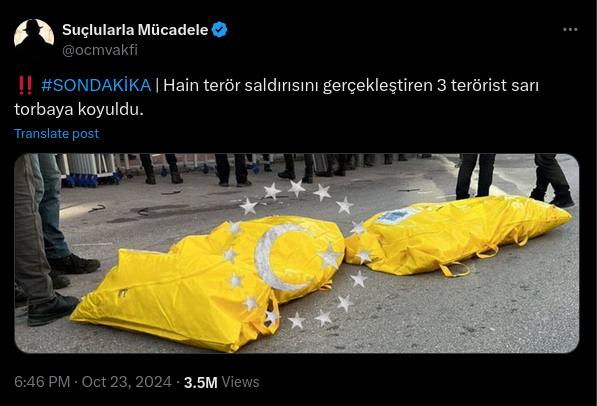The height and width of the screenshot is (406, 597).
Task: Click the #SONDAKİKA hashtag
Action: click(x=96, y=85)
